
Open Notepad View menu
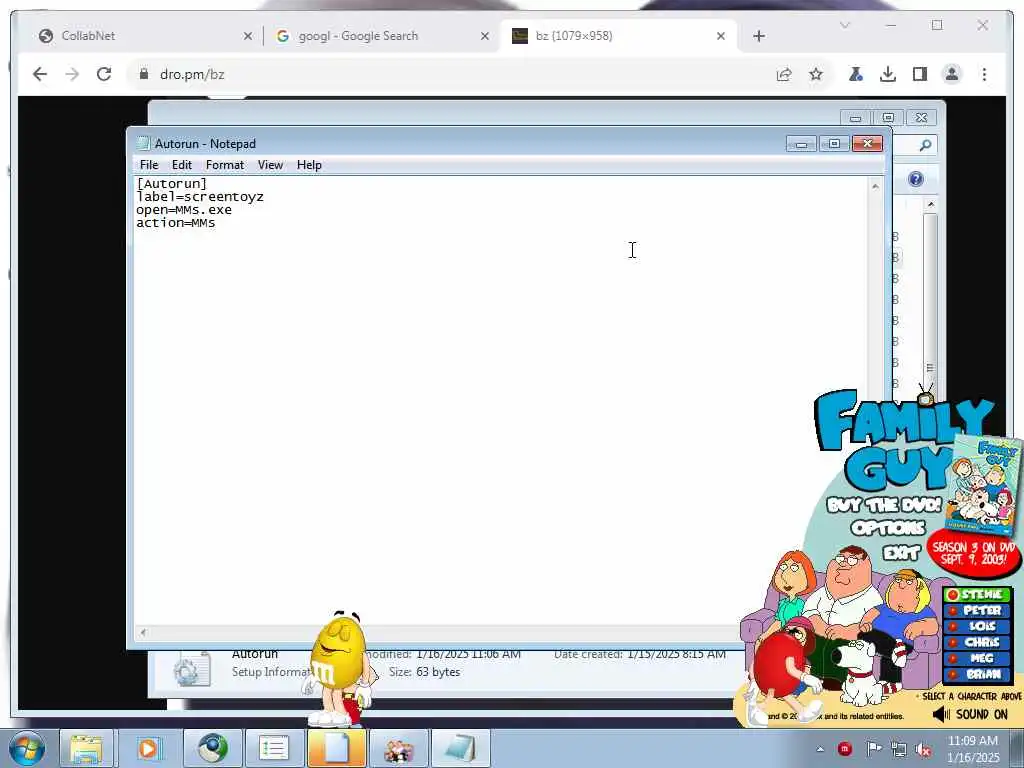(270, 165)
